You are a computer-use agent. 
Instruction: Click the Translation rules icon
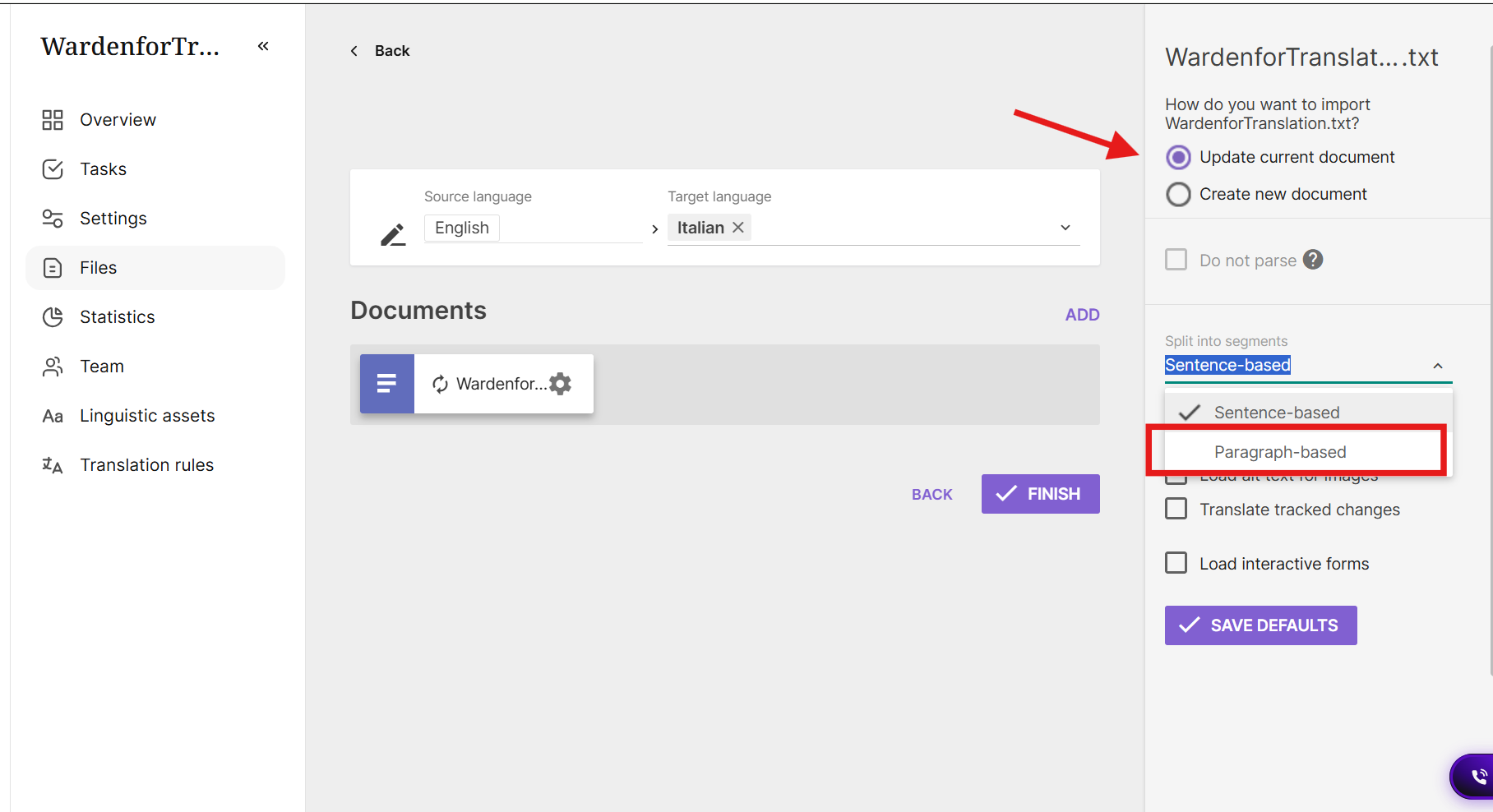pyautogui.click(x=53, y=465)
